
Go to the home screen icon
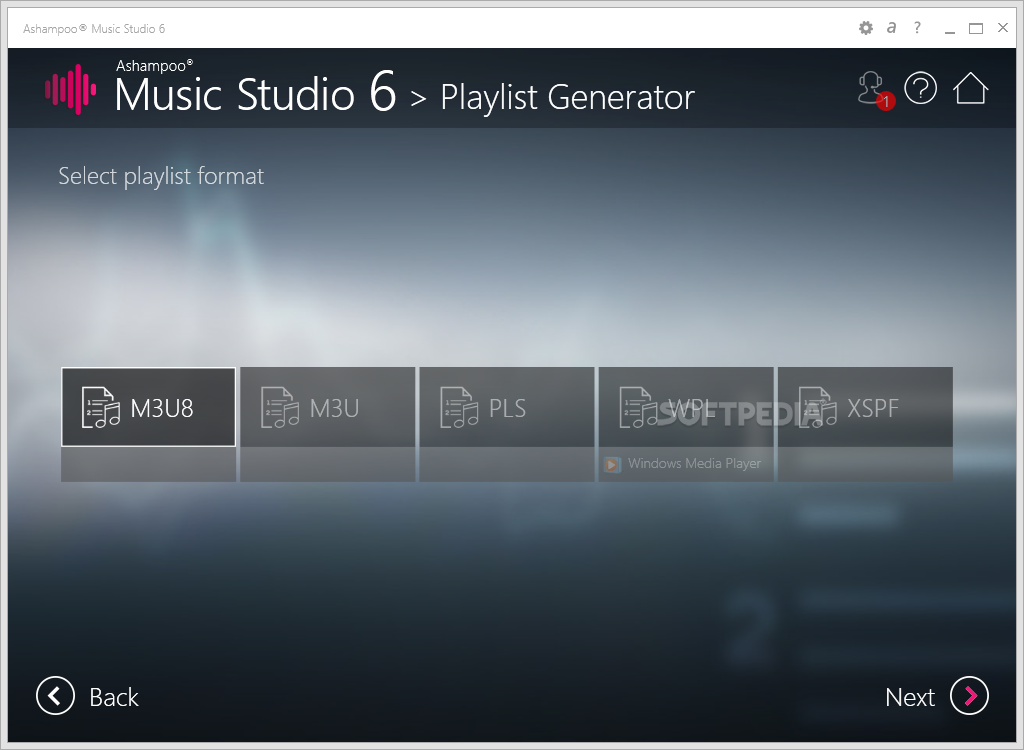(x=970, y=88)
